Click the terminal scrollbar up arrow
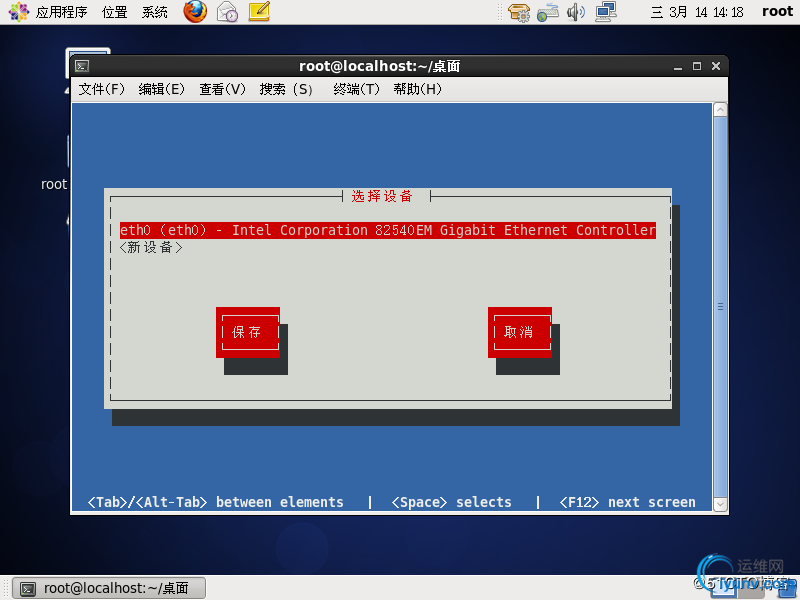 (x=720, y=110)
